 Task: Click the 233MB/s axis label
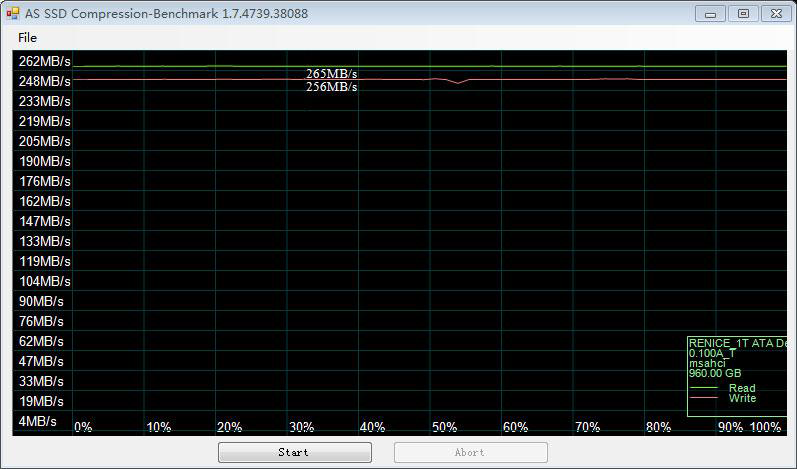coord(45,102)
